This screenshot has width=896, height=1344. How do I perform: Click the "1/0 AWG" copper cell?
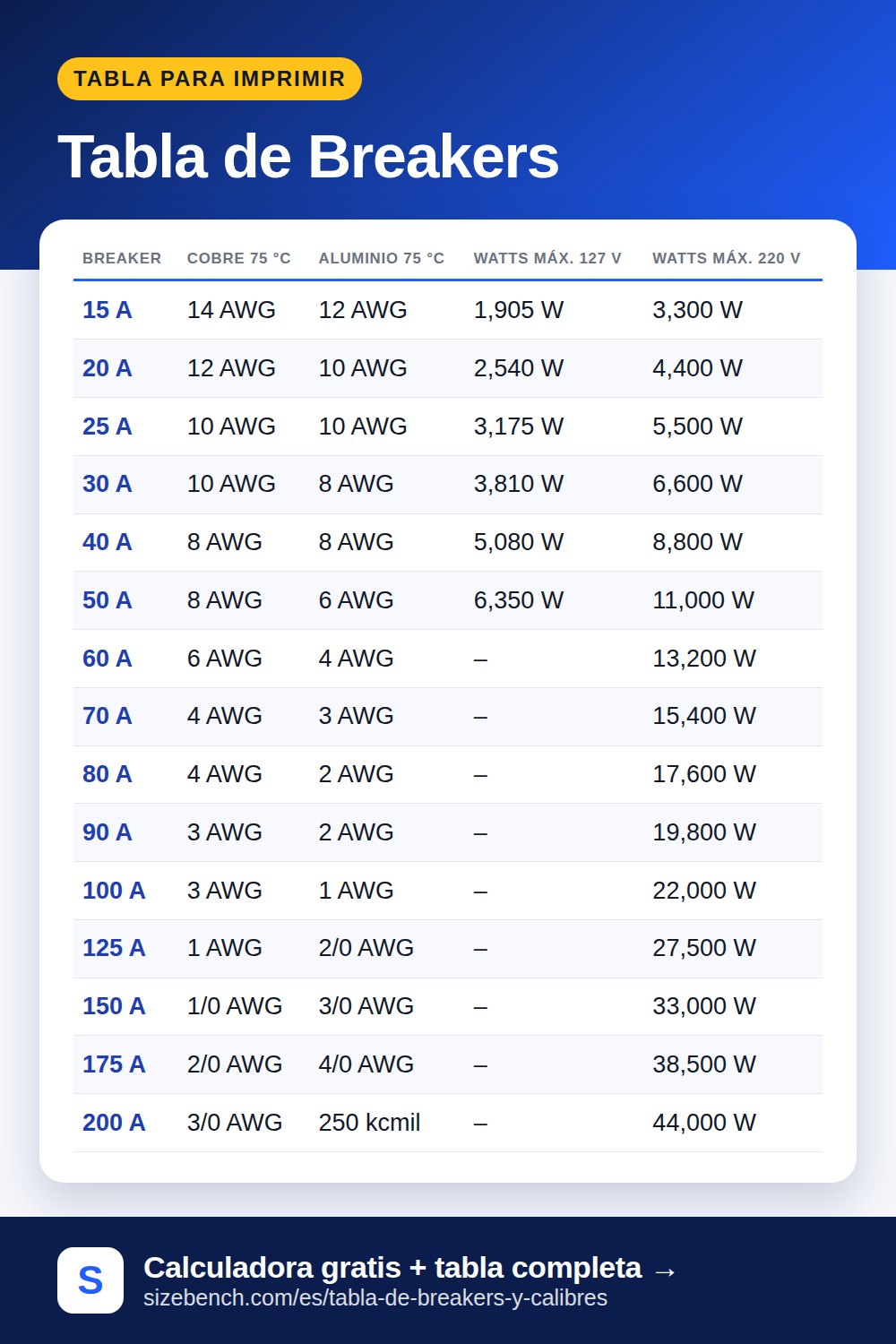click(x=235, y=1006)
